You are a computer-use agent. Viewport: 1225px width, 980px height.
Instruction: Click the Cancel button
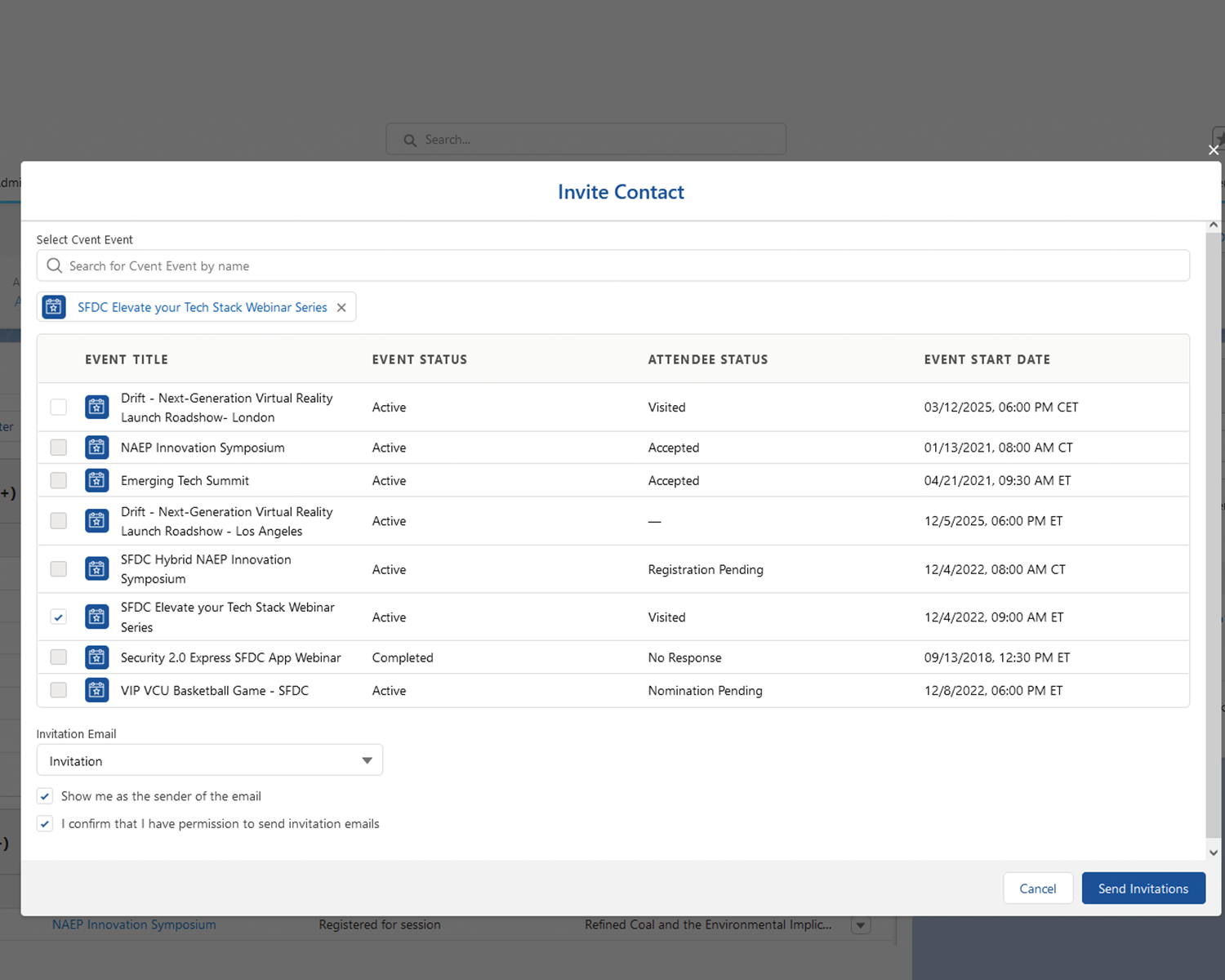click(1038, 888)
